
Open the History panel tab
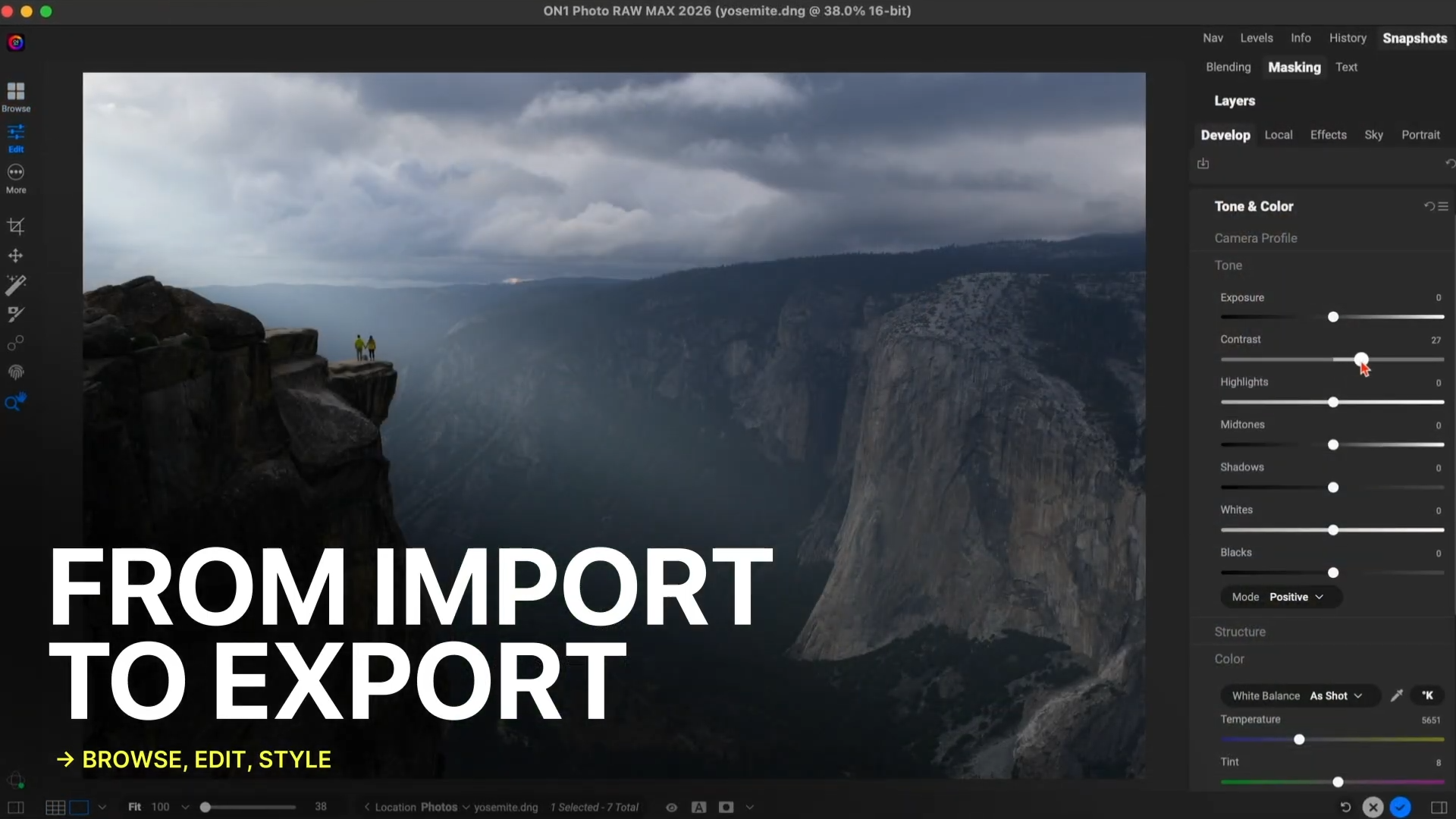(x=1347, y=38)
